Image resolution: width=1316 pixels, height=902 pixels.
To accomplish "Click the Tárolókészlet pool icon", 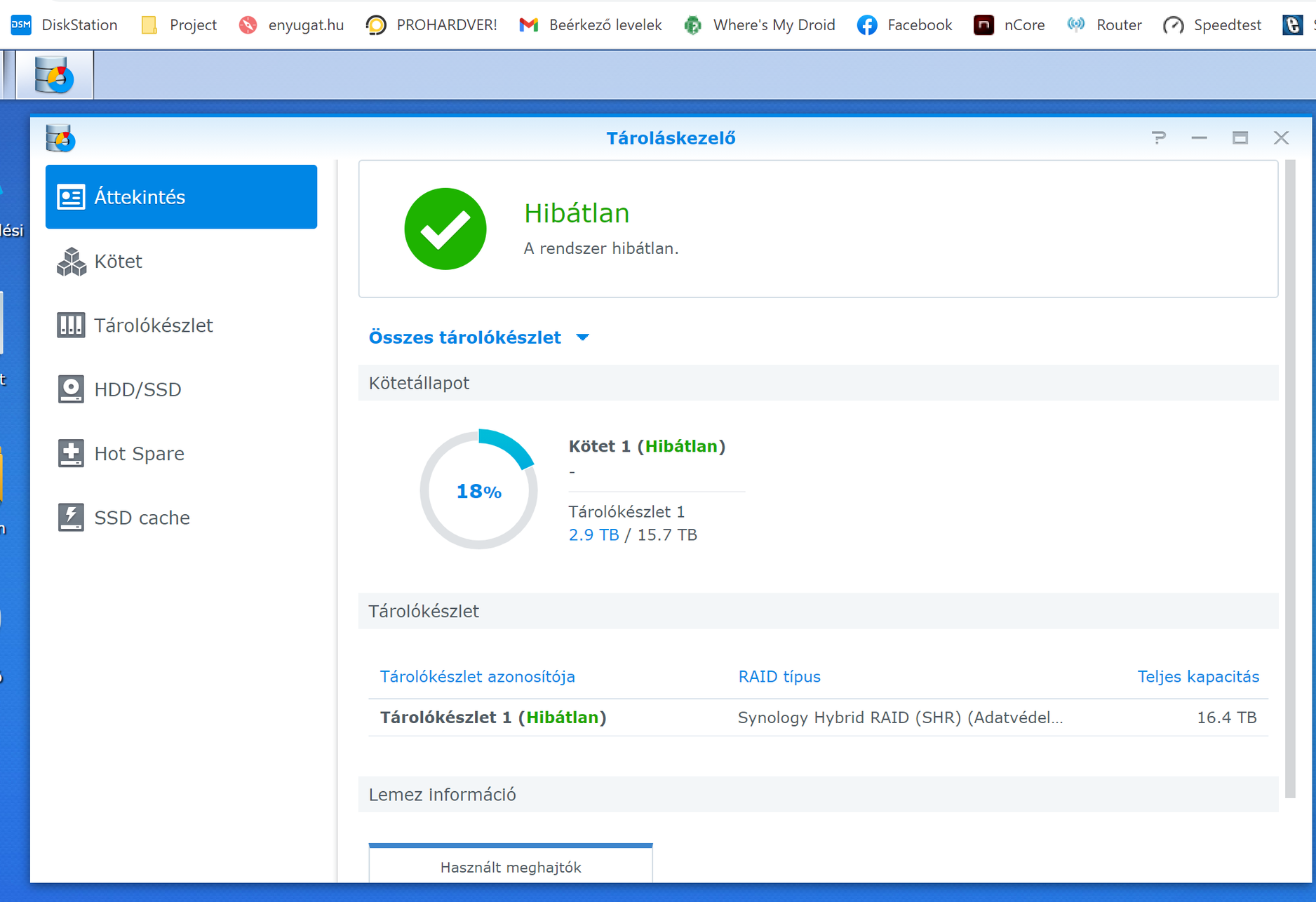I will click(x=71, y=325).
